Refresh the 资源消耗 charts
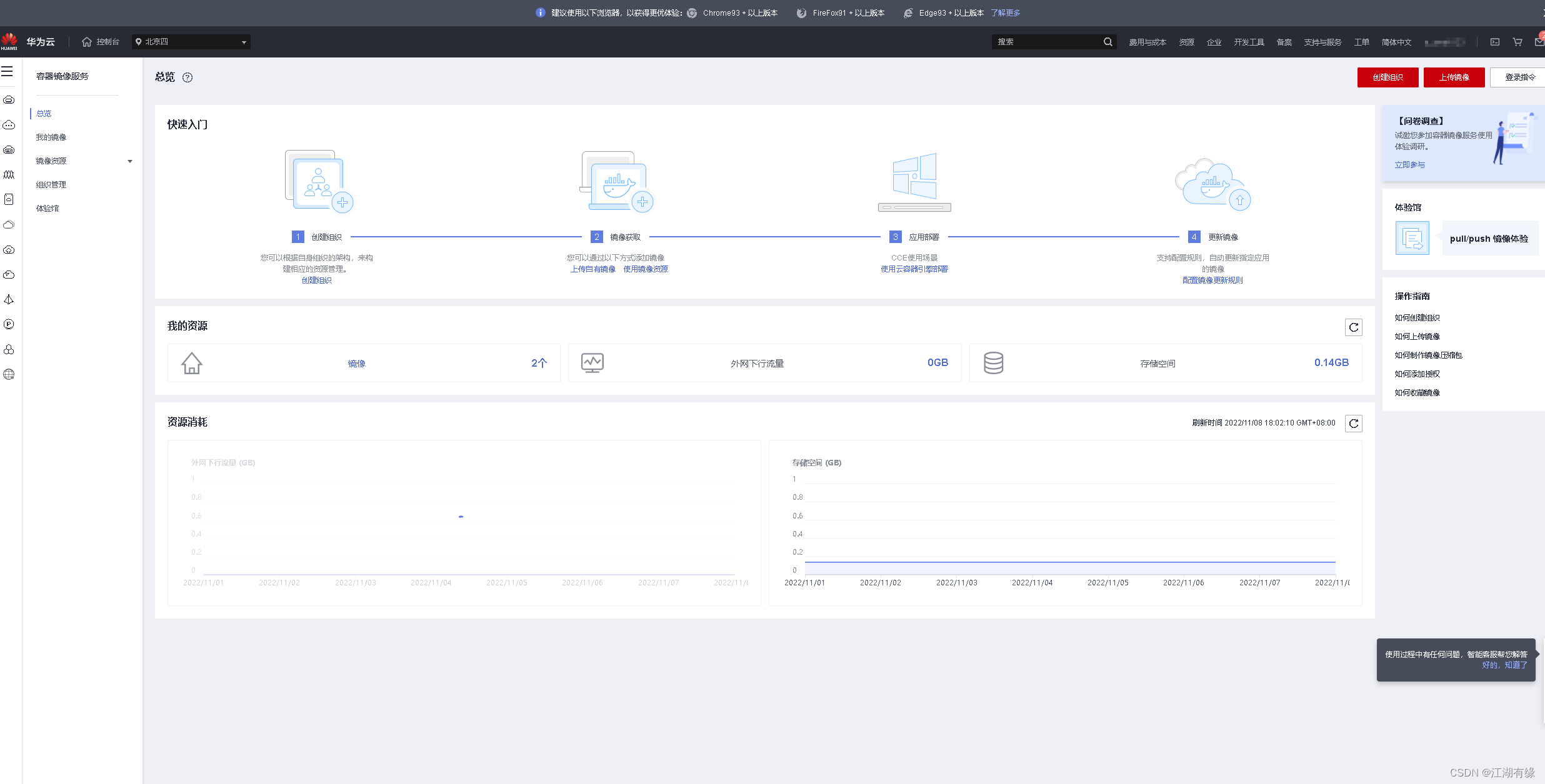1545x784 pixels. point(1353,424)
